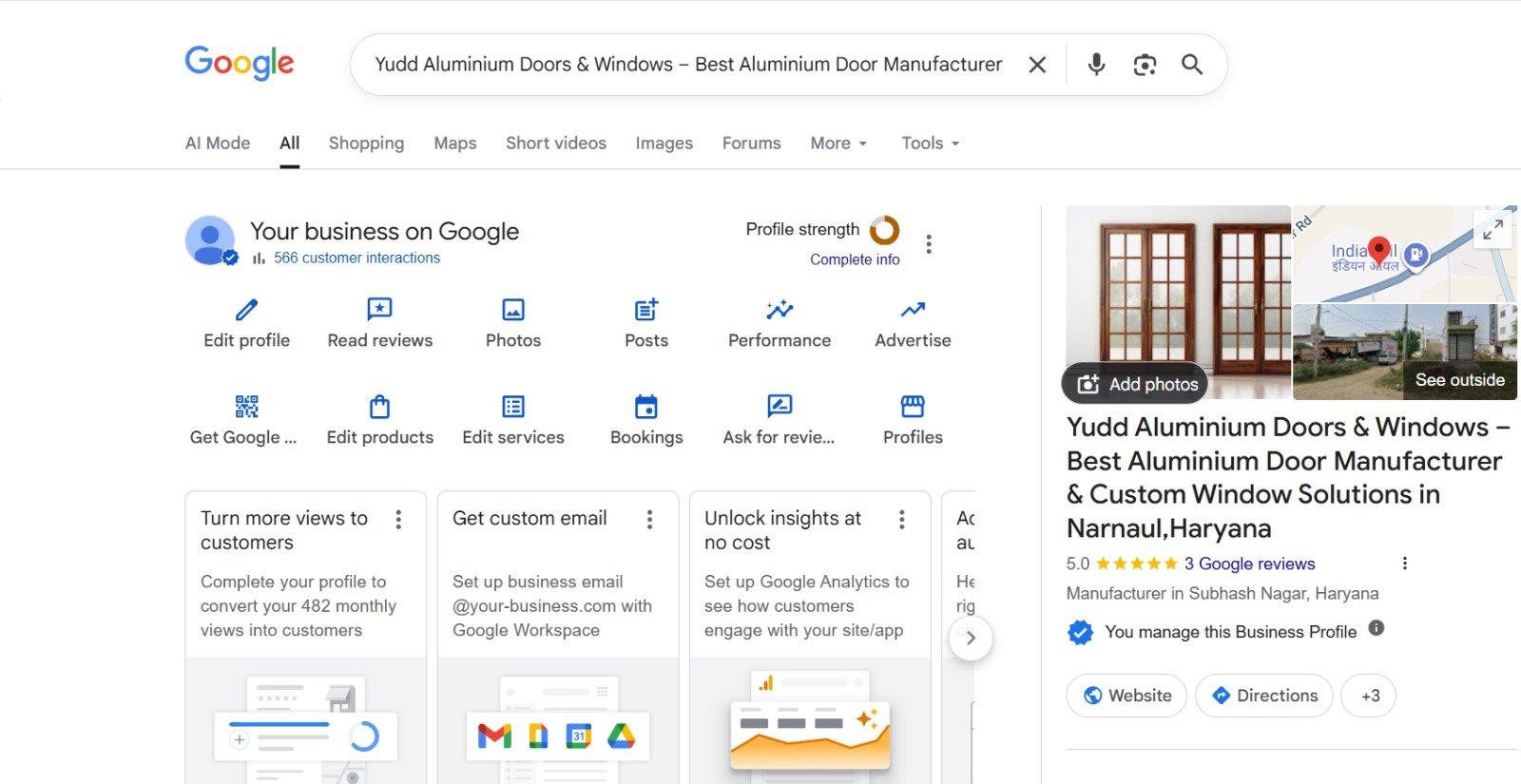Go to Short videos tab
Viewport: 1521px width, 784px height.
556,143
